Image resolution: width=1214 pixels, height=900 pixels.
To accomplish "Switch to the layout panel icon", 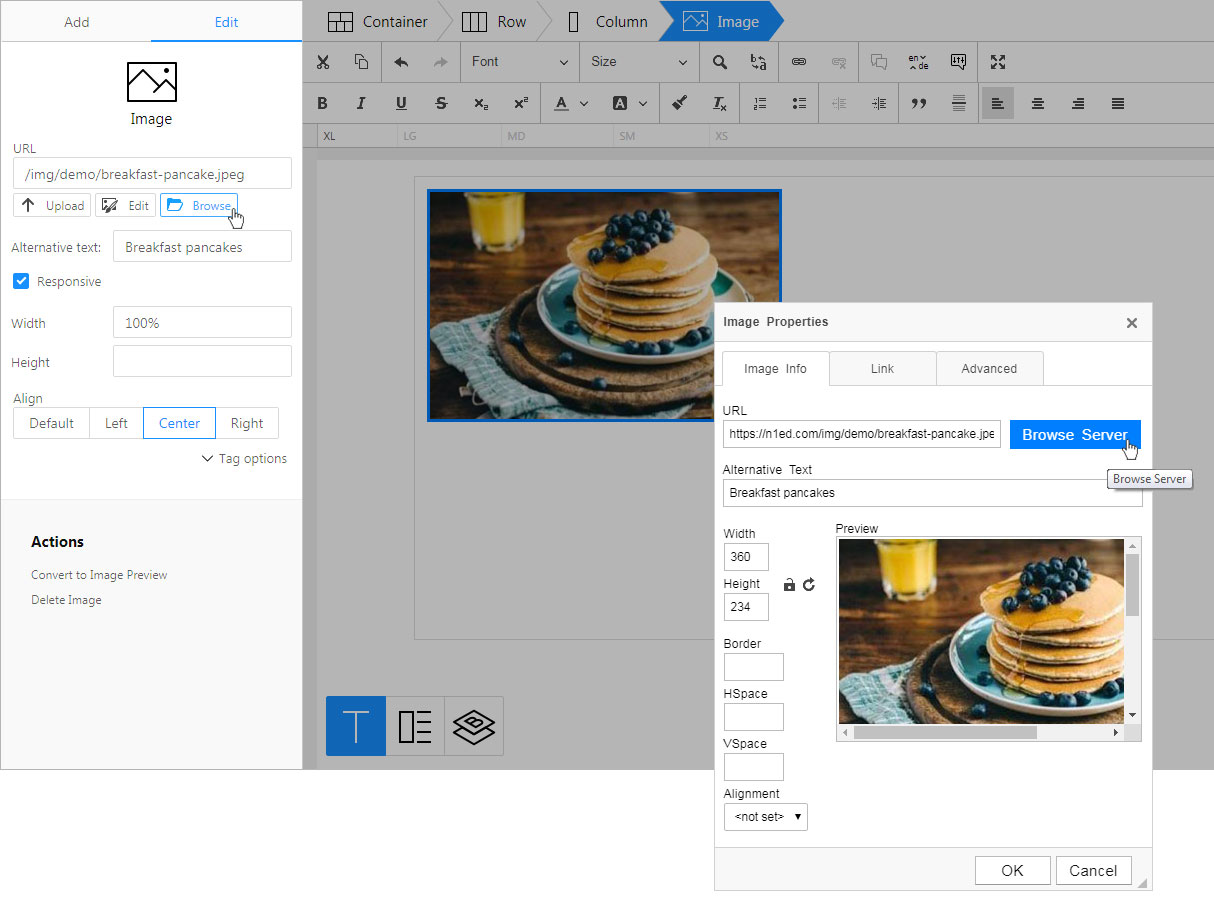I will click(x=415, y=726).
